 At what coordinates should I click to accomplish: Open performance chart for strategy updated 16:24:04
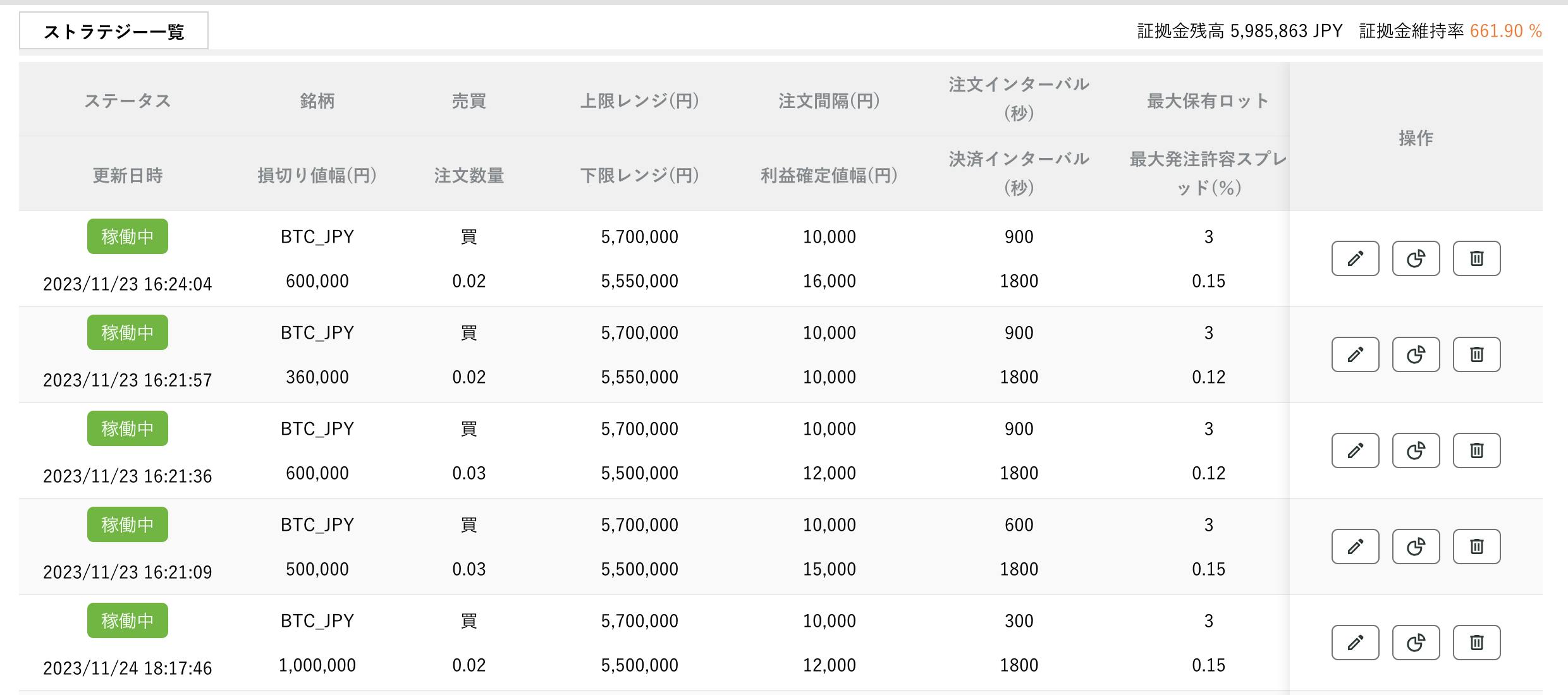[x=1416, y=258]
